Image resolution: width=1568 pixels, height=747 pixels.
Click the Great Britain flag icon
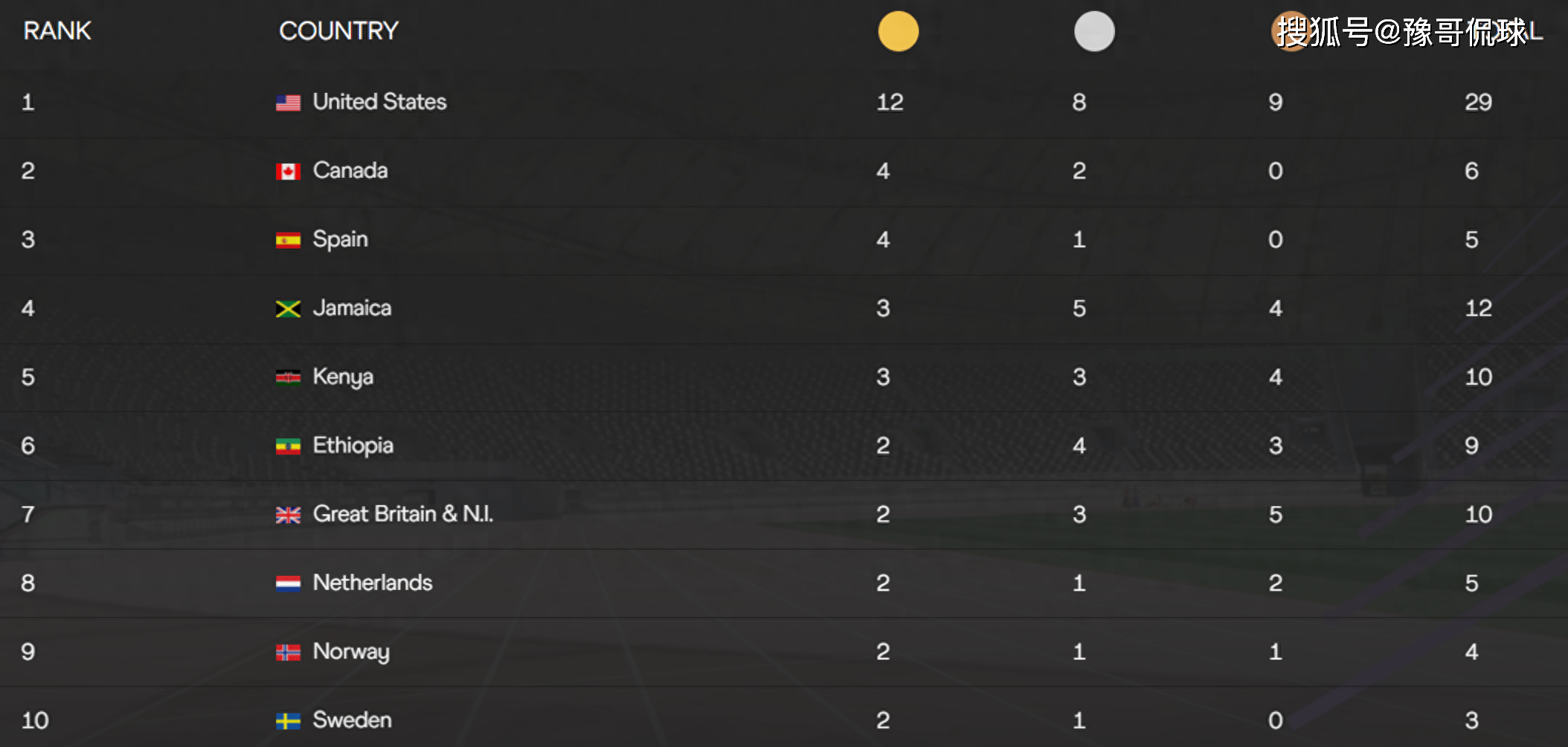[x=288, y=515]
